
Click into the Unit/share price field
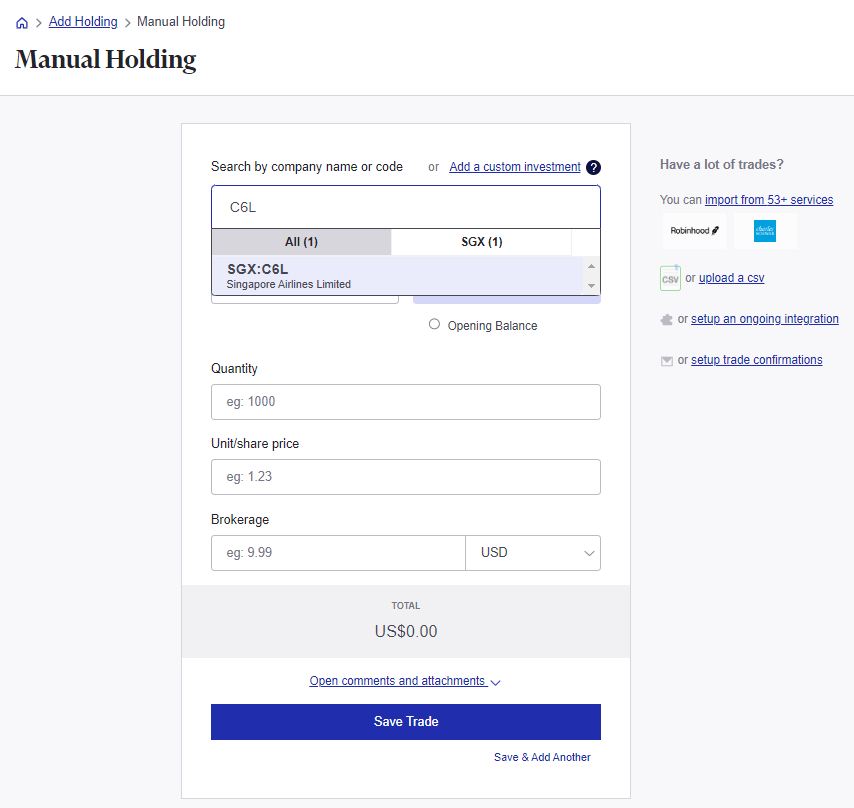tap(406, 477)
